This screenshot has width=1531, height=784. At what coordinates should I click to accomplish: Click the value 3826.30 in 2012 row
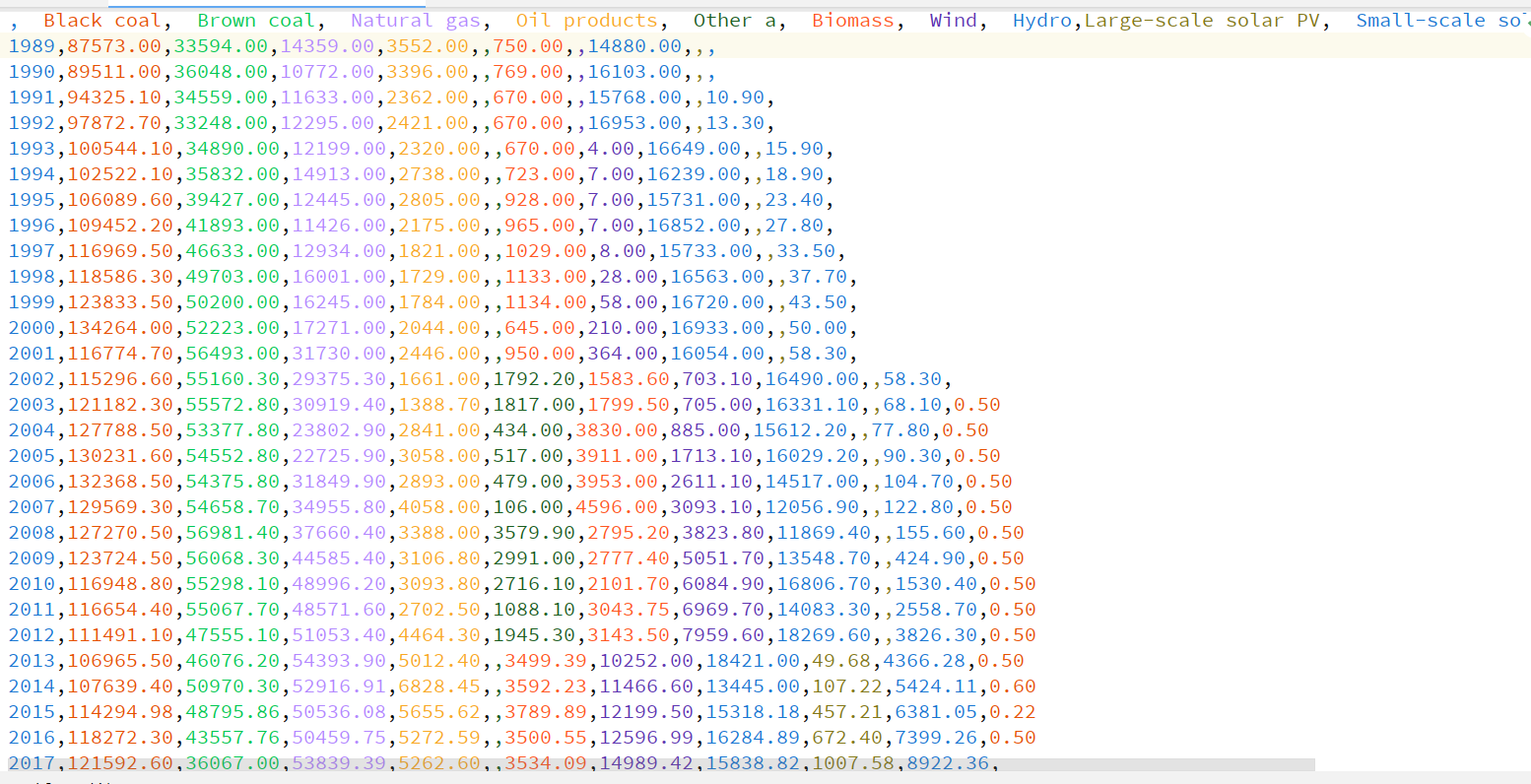(x=936, y=635)
